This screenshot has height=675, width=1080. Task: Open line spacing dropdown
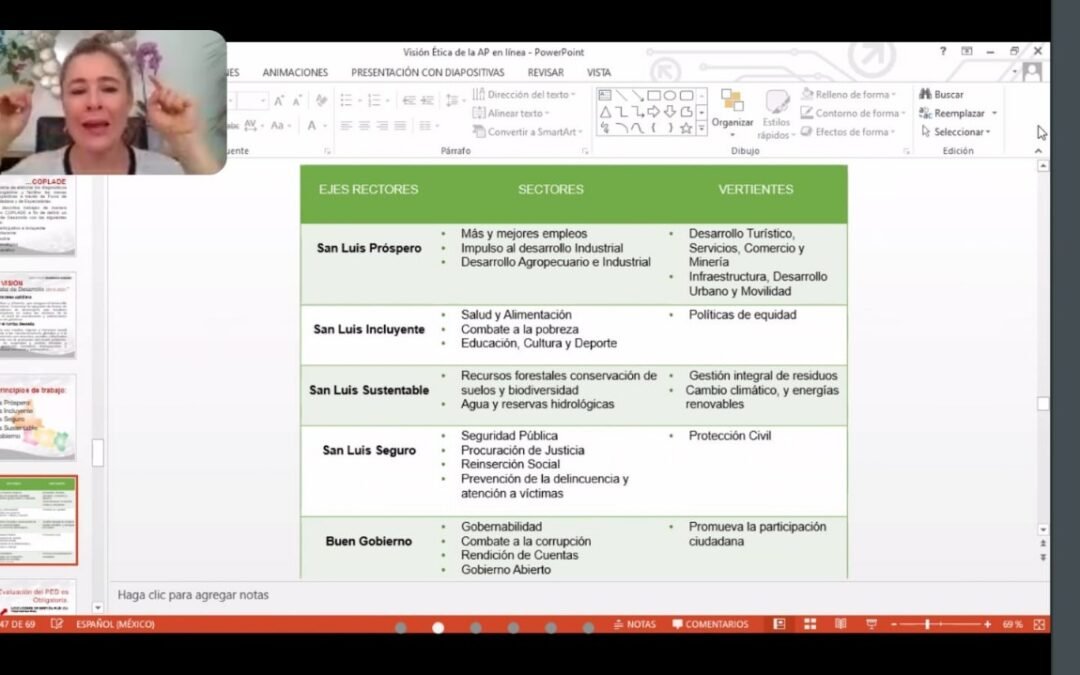[453, 101]
